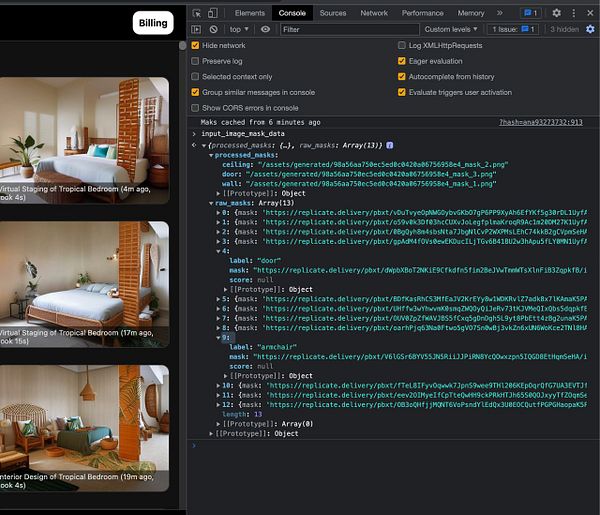Toggle device toolbar icon
Image resolution: width=600 pixels, height=515 pixels.
tap(213, 13)
